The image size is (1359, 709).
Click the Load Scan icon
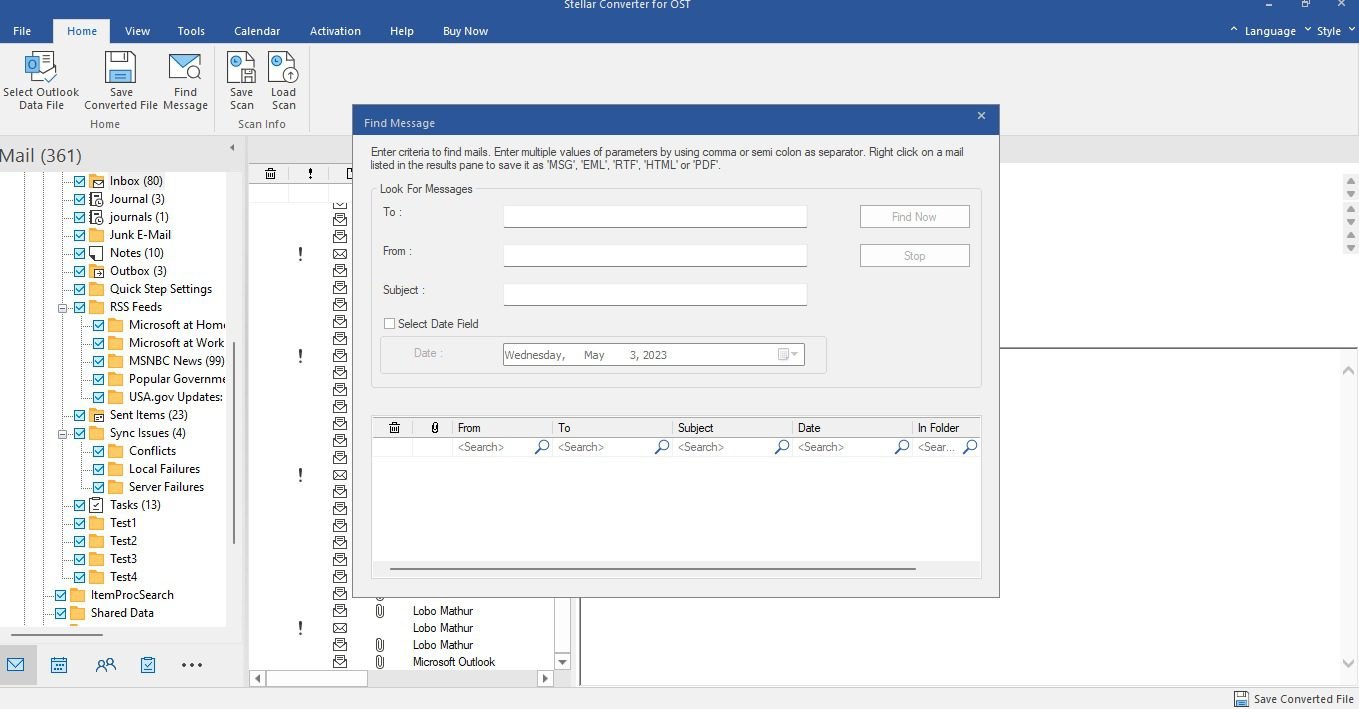click(x=283, y=68)
